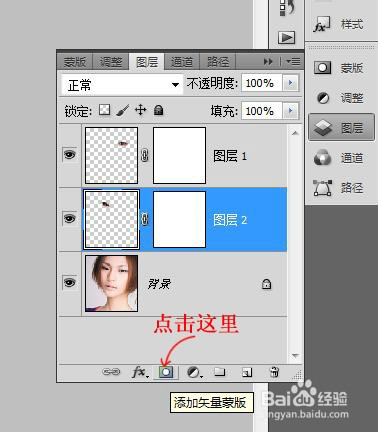Click the 不透明度 value field 100%
Image resolution: width=378 pixels, height=432 pixels.
262,83
